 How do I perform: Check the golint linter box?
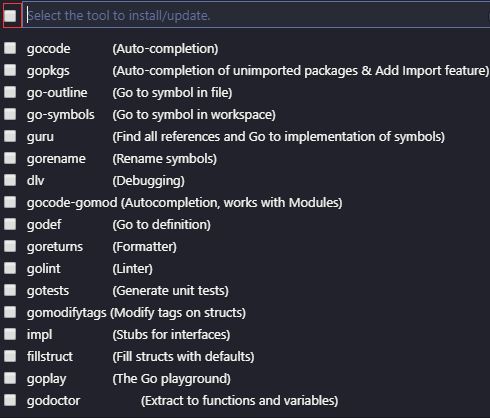click(10, 268)
